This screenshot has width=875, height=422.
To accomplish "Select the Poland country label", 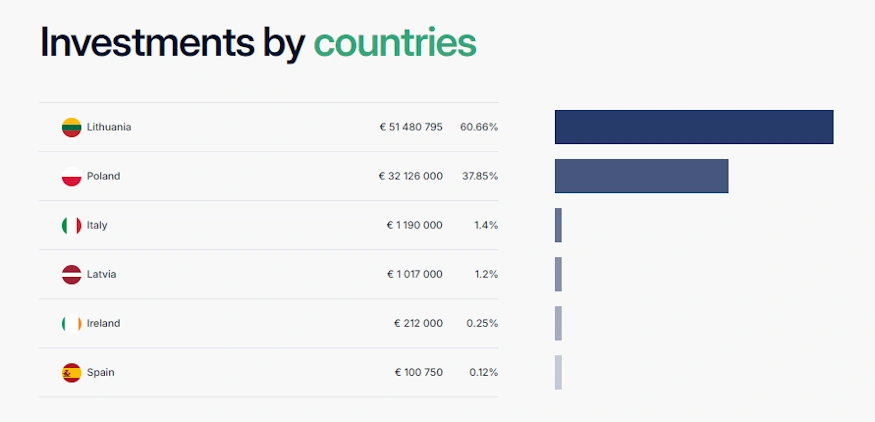I will [x=103, y=176].
